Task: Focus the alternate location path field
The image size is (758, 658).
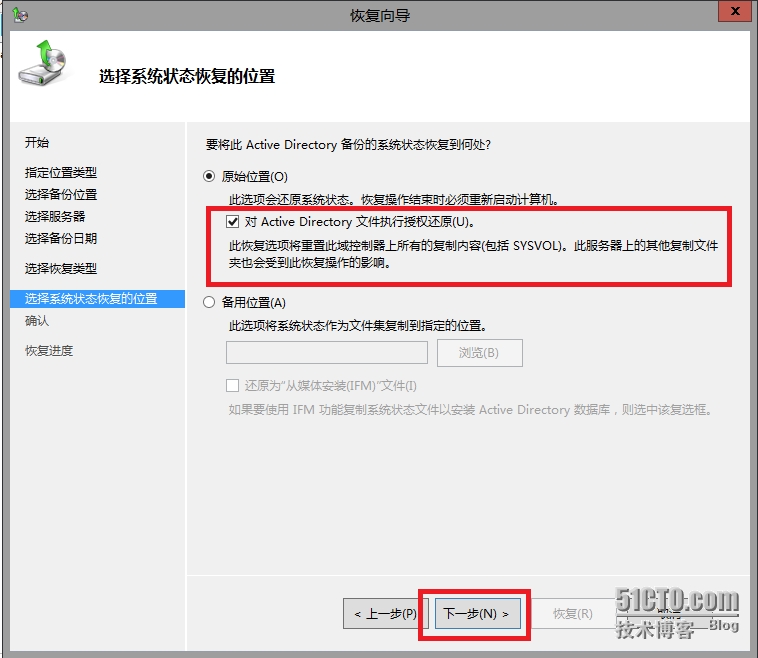Action: coord(327,352)
